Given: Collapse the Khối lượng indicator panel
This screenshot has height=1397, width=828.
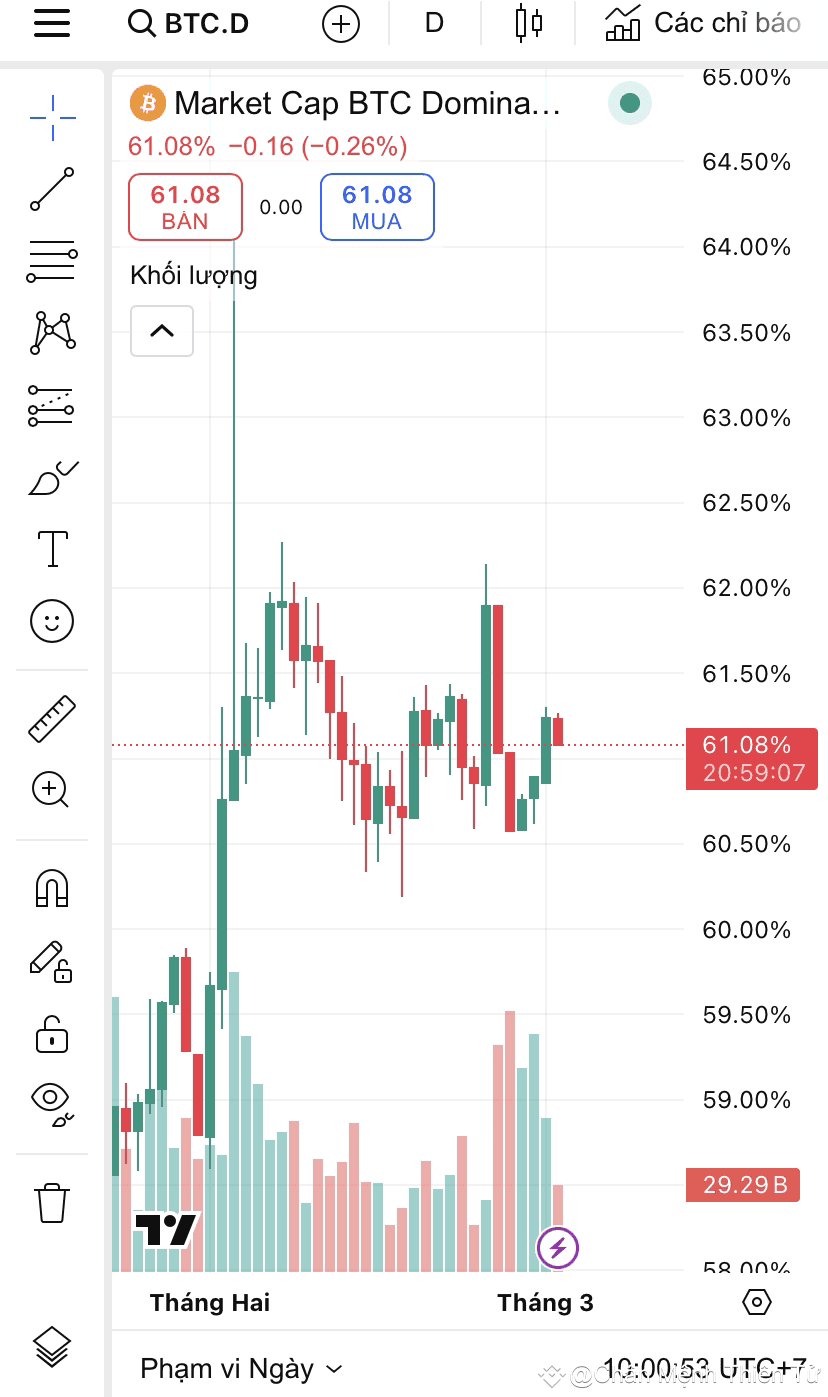Looking at the screenshot, I should (161, 330).
